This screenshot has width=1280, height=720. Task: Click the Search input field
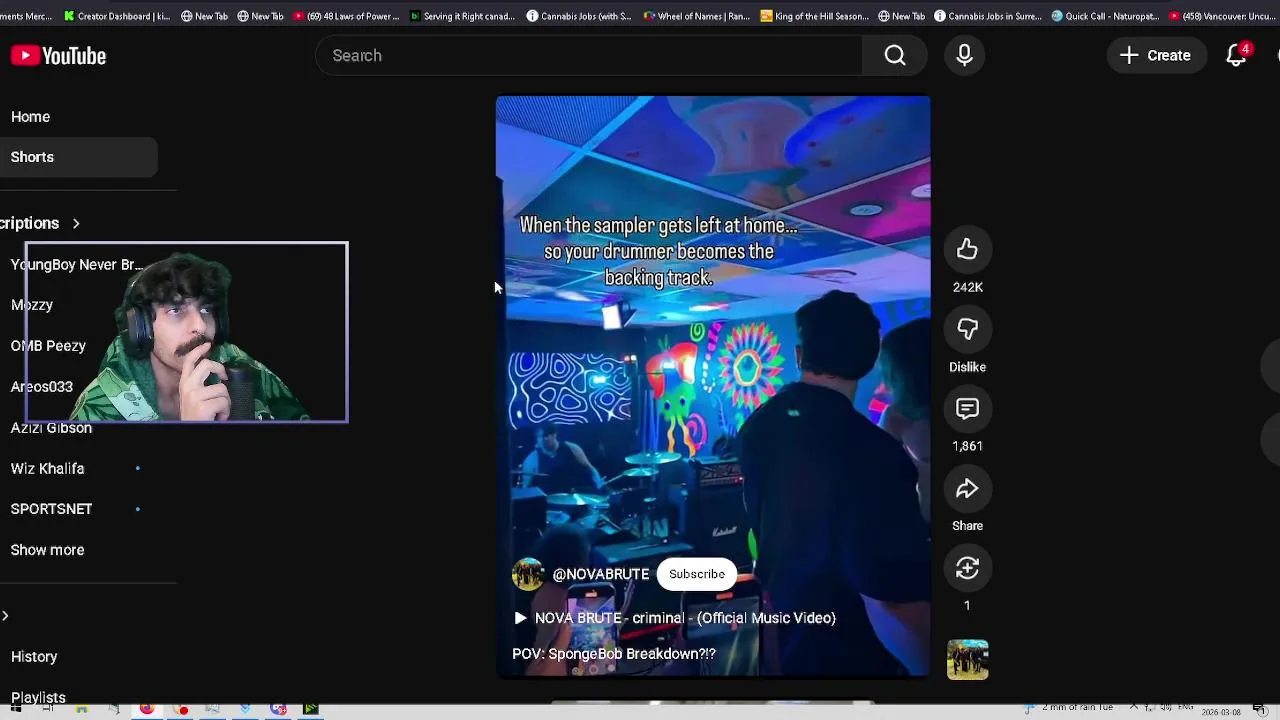(588, 55)
